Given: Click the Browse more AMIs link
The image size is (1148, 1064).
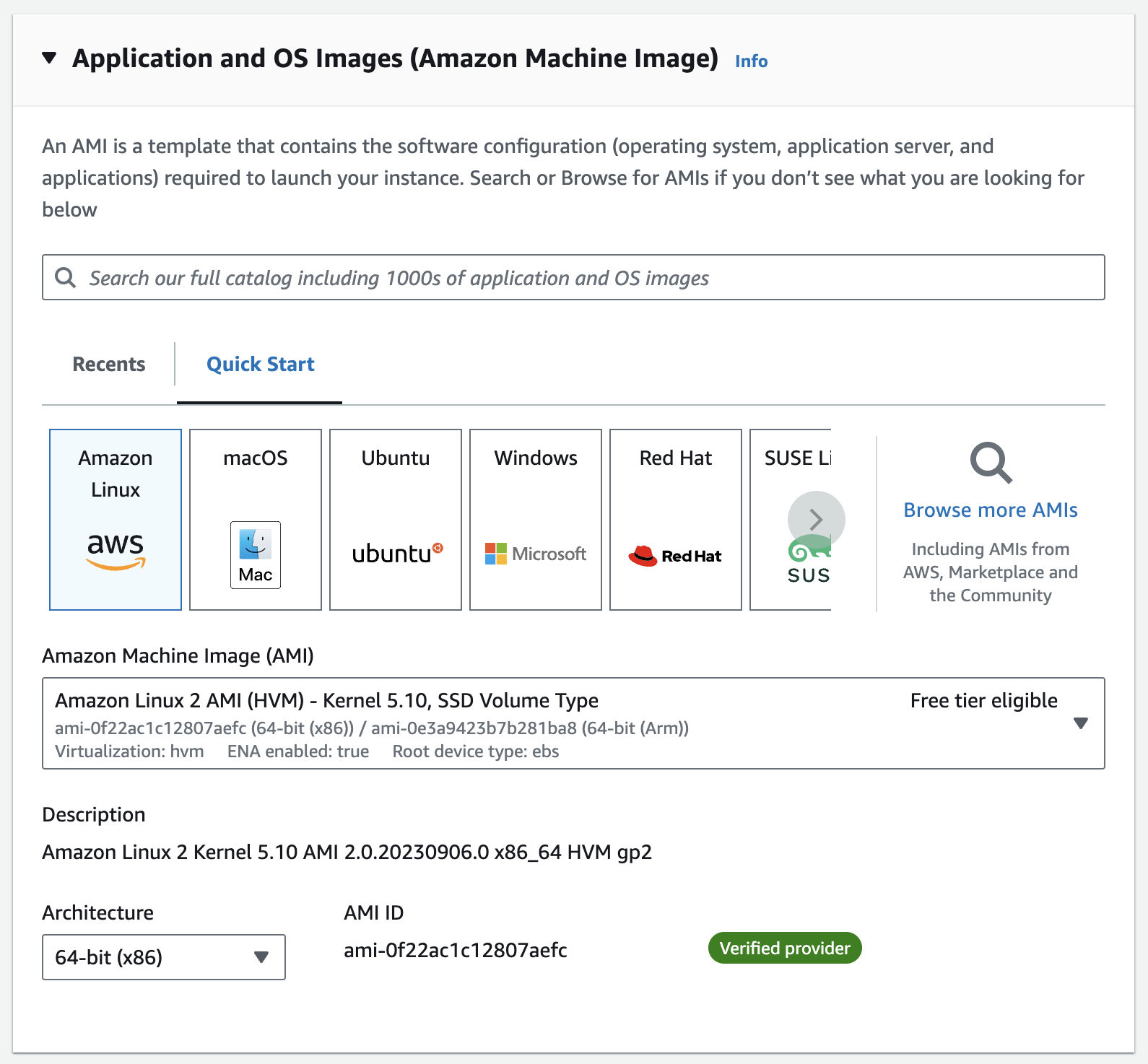Looking at the screenshot, I should 991,510.
